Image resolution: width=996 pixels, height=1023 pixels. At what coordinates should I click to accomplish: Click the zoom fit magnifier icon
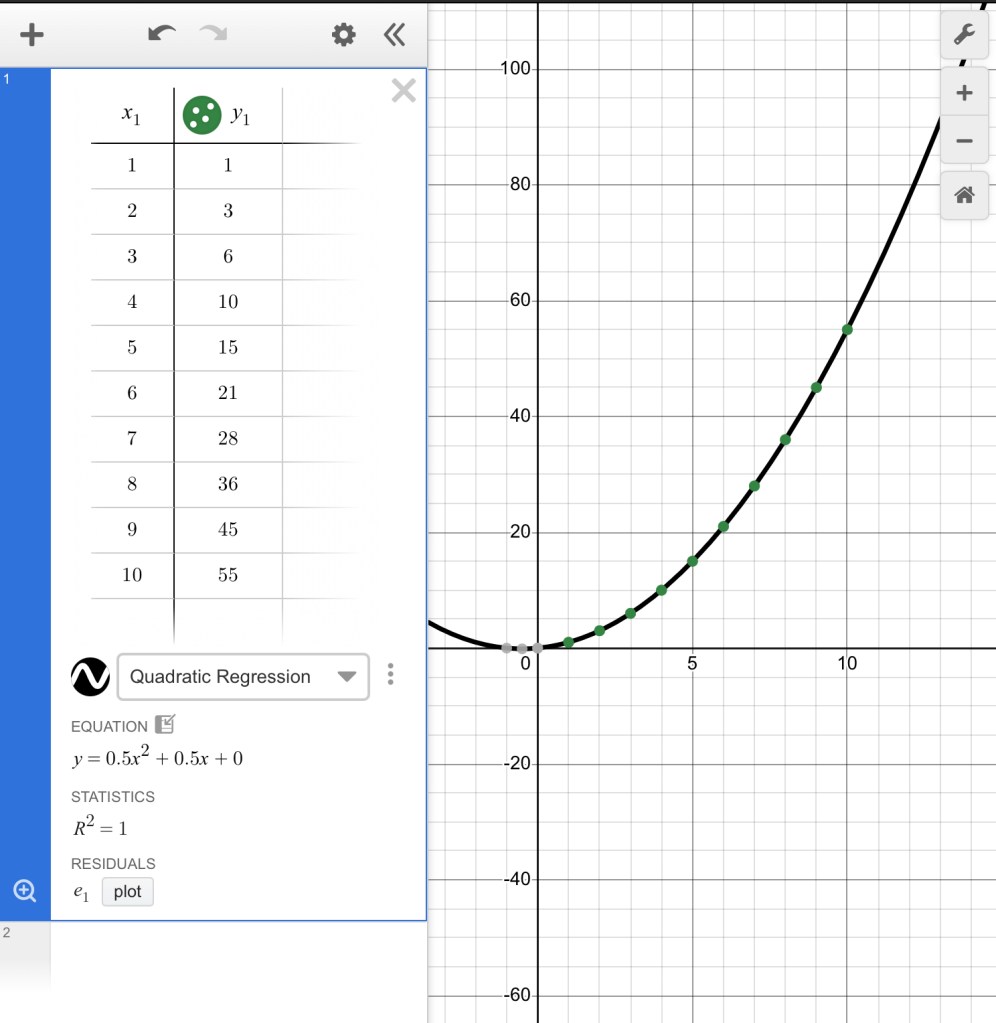(25, 890)
